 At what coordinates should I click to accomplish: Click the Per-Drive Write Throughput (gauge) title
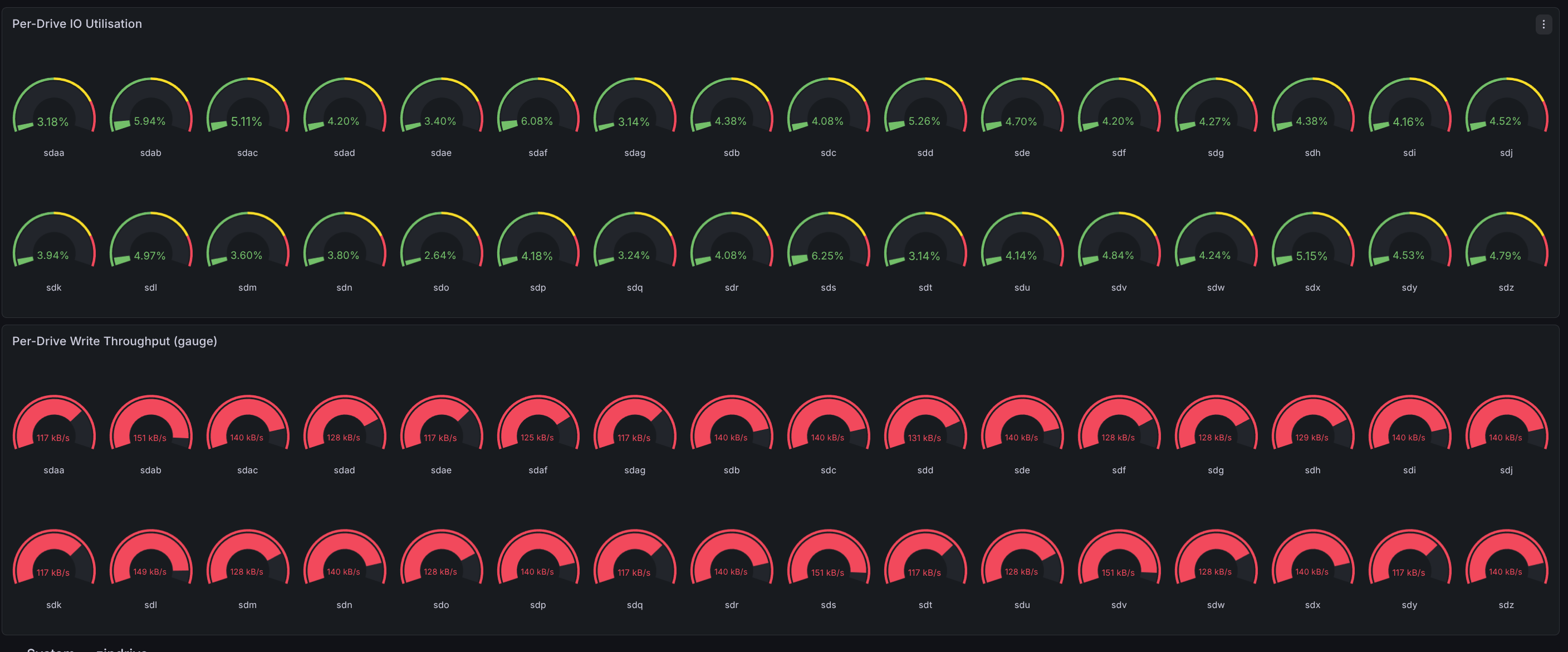pos(115,341)
